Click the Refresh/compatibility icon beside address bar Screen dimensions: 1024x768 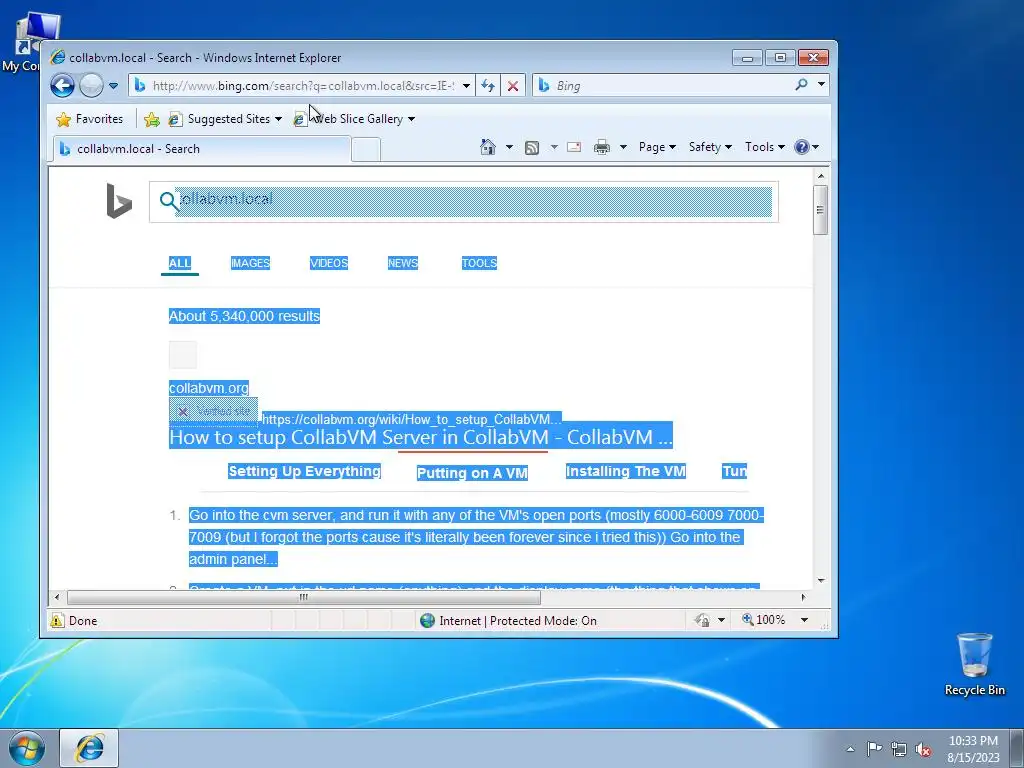coord(488,86)
